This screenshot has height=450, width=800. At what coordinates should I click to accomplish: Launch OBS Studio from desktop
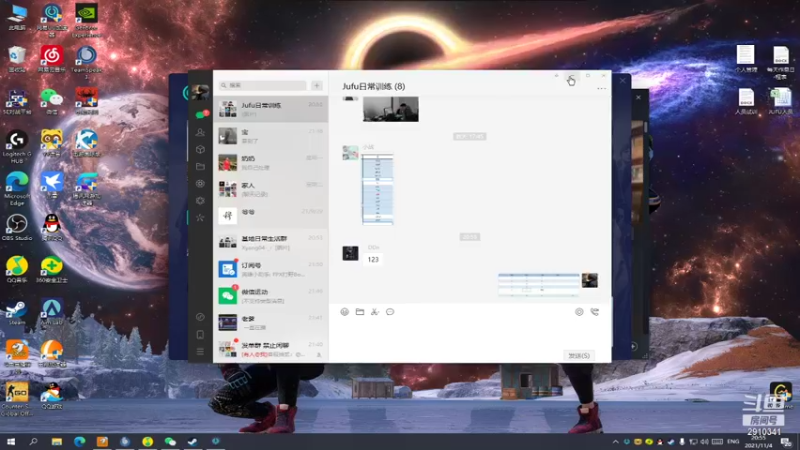click(17, 227)
